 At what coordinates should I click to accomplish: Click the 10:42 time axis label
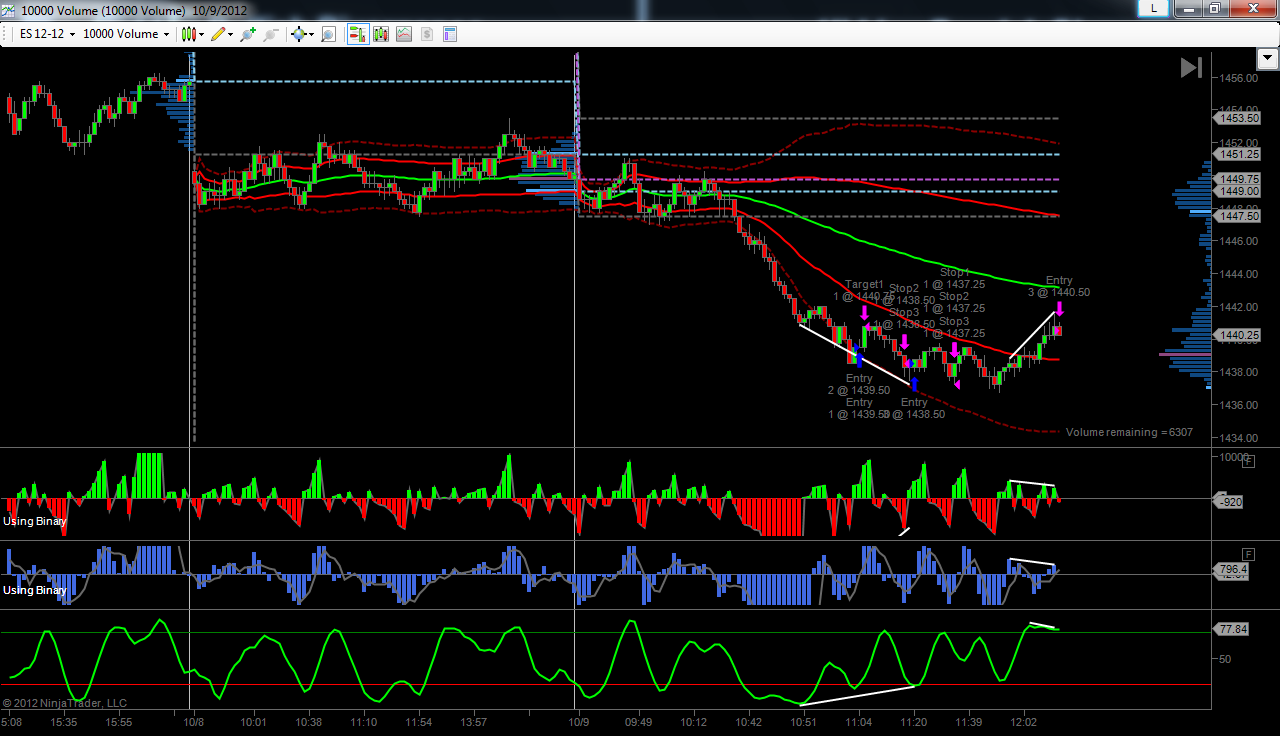click(x=748, y=722)
